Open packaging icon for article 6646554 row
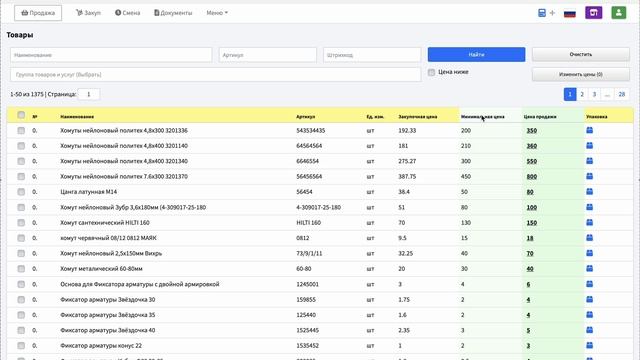 click(589, 161)
